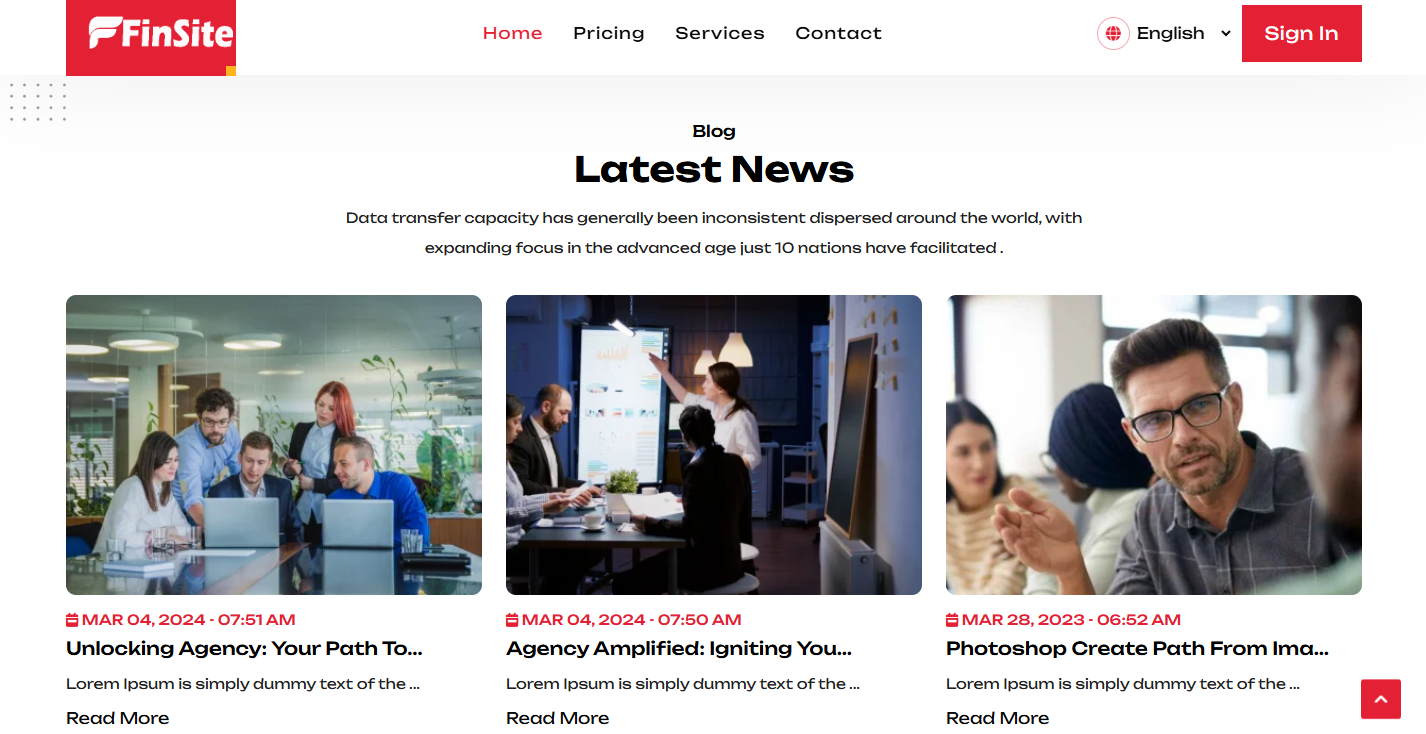Screen dimensions: 1426x734
Task: Click the FinSite logo
Action: click(x=151, y=37)
